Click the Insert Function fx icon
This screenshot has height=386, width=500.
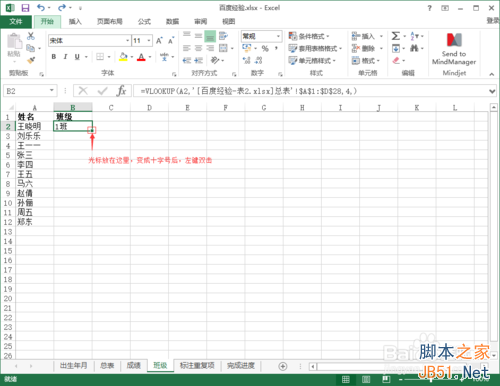[x=121, y=91]
